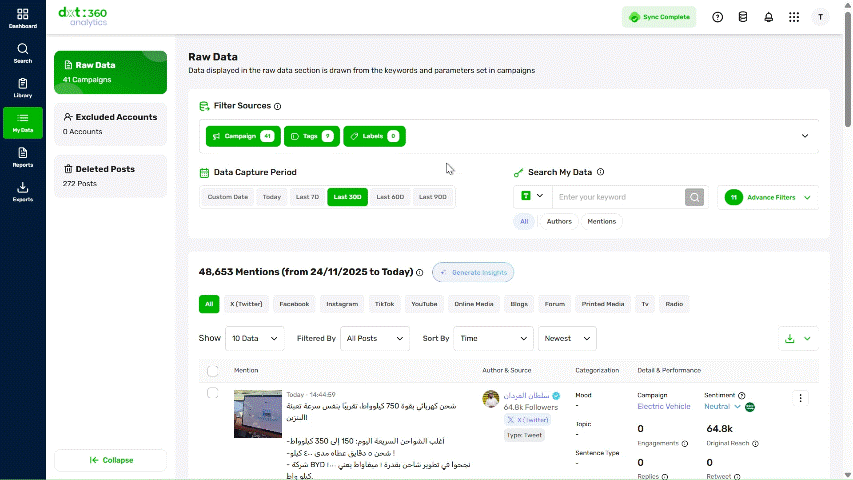Viewport: 853px width, 480px height.
Task: Open the Library sidebar icon
Action: 22,88
